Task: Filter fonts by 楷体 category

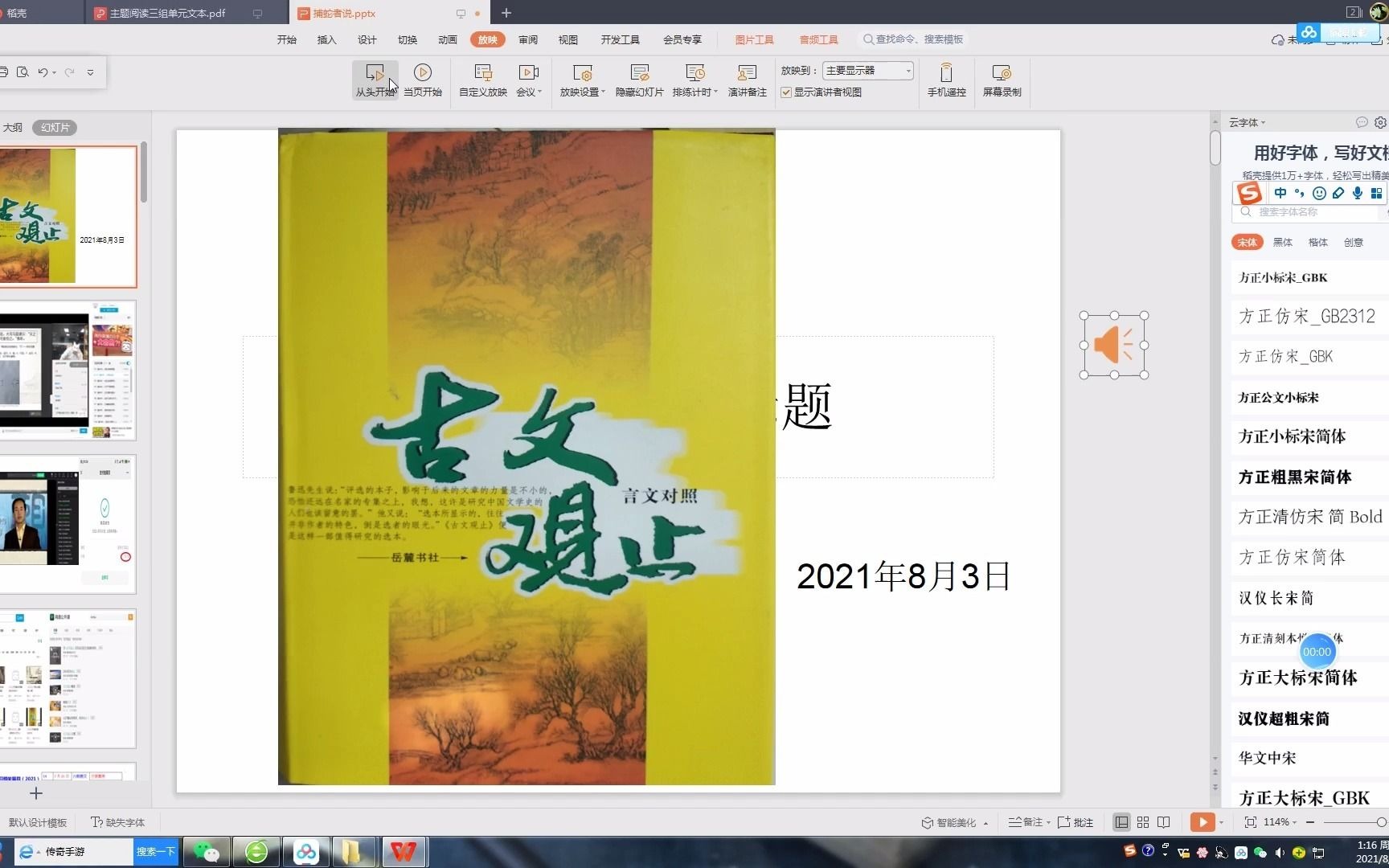Action: coord(1318,242)
